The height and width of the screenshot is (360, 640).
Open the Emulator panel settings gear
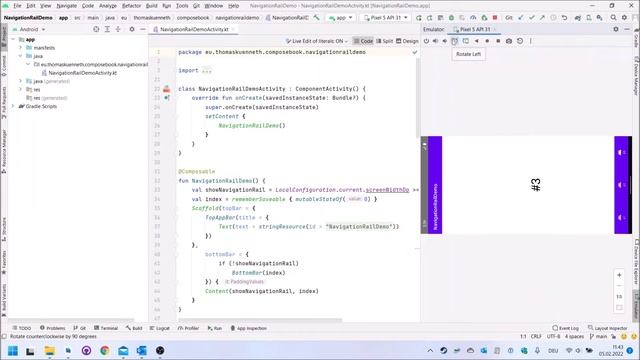pos(616,29)
